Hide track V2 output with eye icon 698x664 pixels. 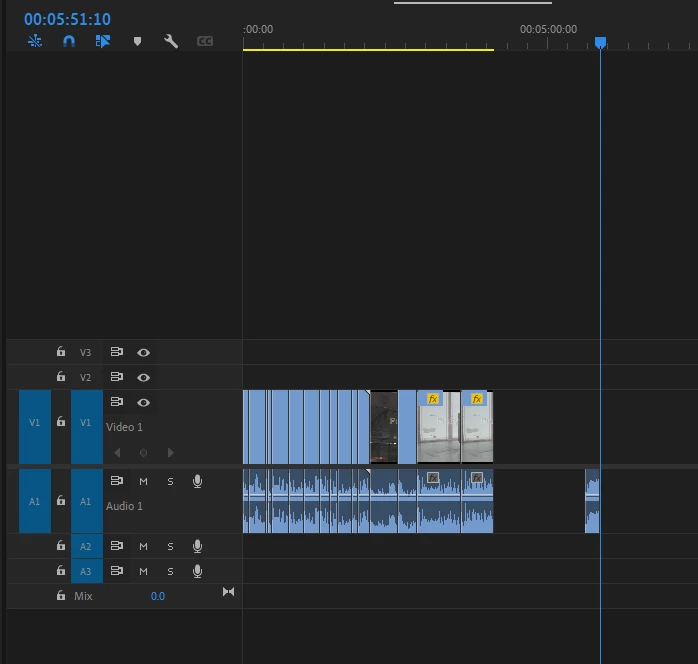(x=143, y=377)
